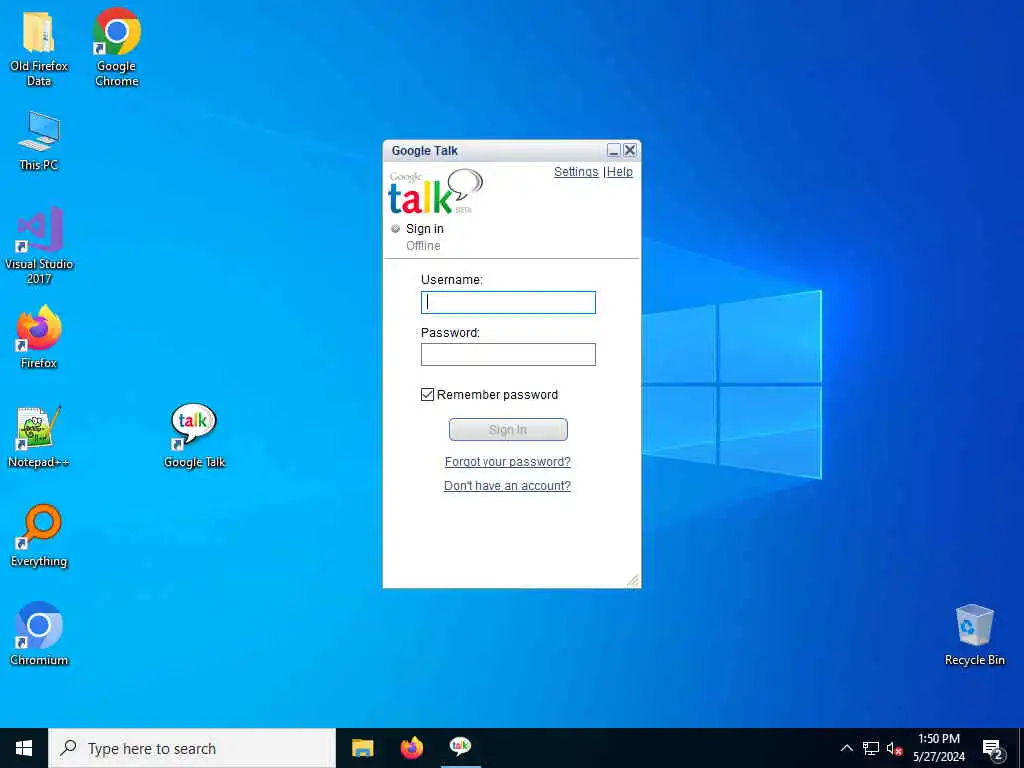Open the network status tray icon
The height and width of the screenshot is (768, 1024).
pyautogui.click(x=871, y=748)
